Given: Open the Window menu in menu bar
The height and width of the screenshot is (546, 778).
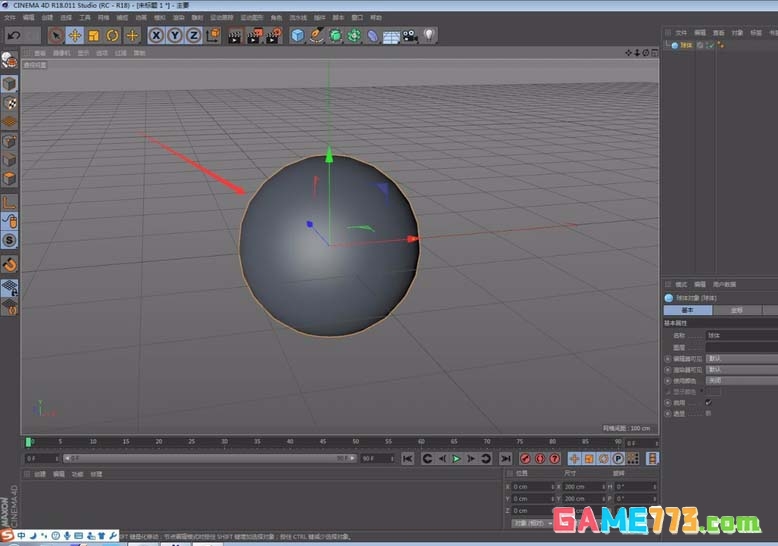Looking at the screenshot, I should pyautogui.click(x=358, y=17).
